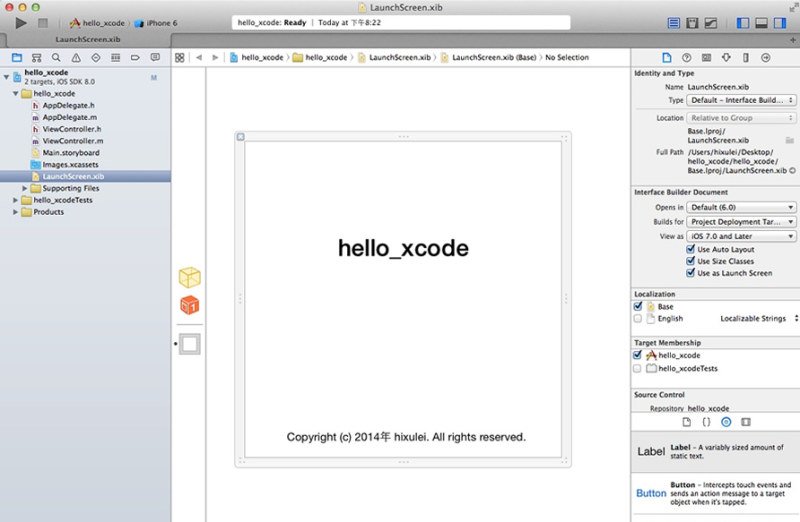Viewport: 800px width, 522px height.
Task: Show the Media library
Action: click(746, 422)
